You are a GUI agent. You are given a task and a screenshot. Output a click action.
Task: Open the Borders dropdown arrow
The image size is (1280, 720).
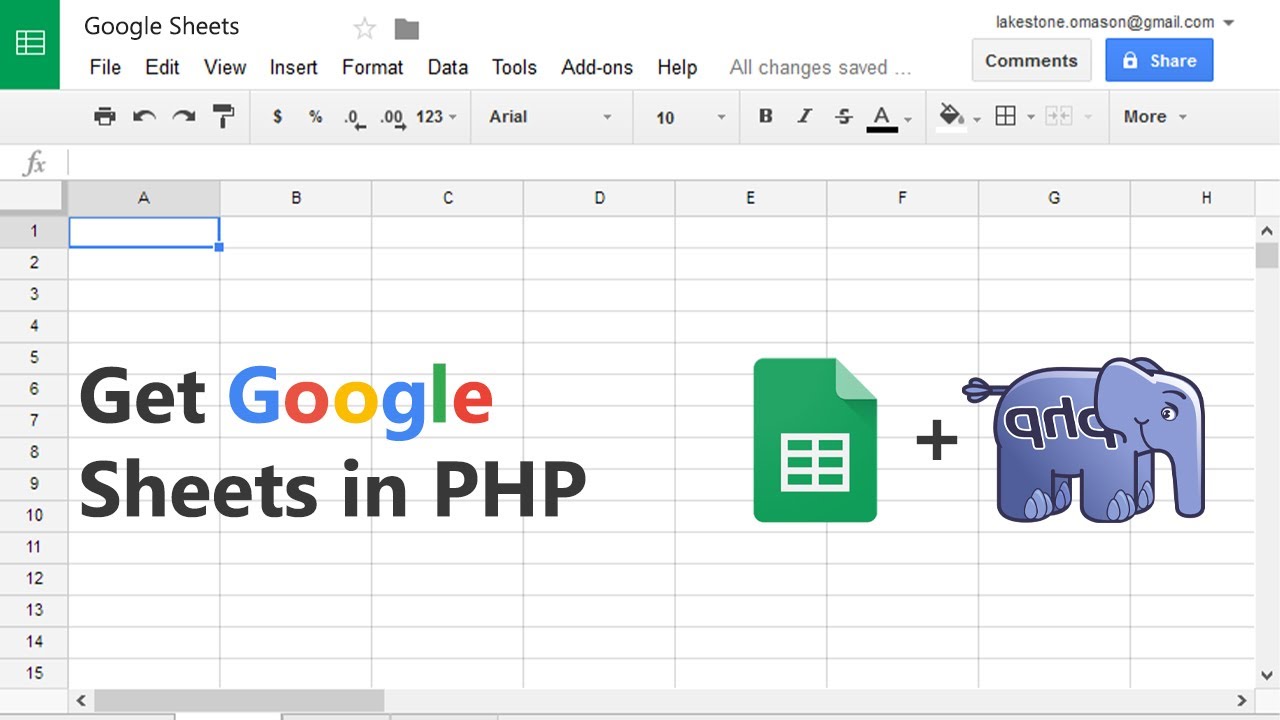click(1030, 118)
